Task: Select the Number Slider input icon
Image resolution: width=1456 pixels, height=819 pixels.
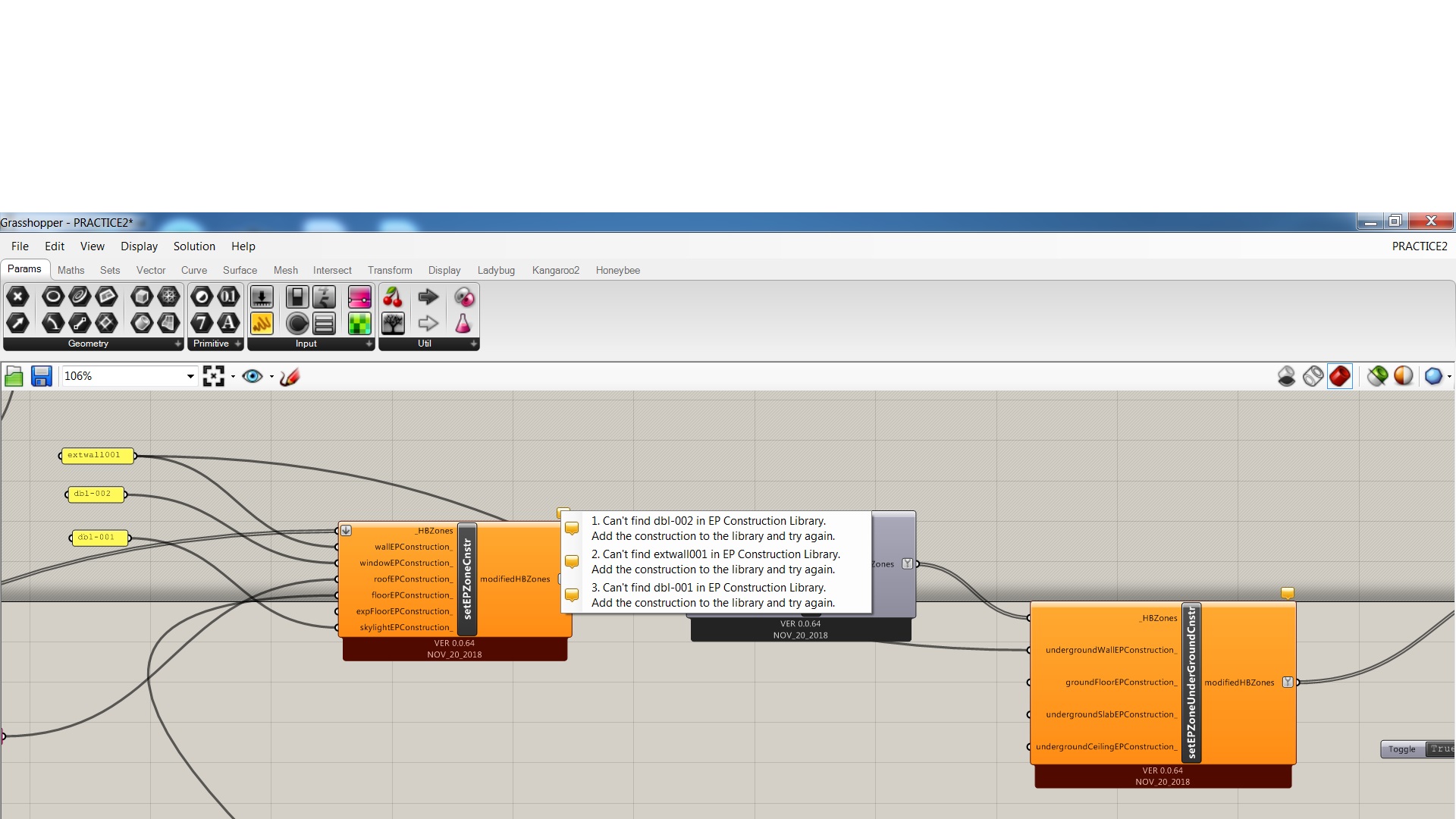Action: point(262,297)
